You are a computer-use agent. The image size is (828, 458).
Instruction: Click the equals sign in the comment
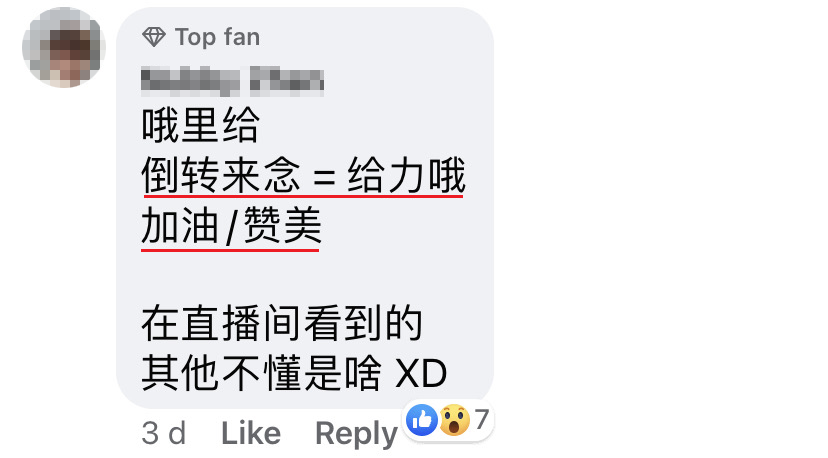click(x=324, y=178)
